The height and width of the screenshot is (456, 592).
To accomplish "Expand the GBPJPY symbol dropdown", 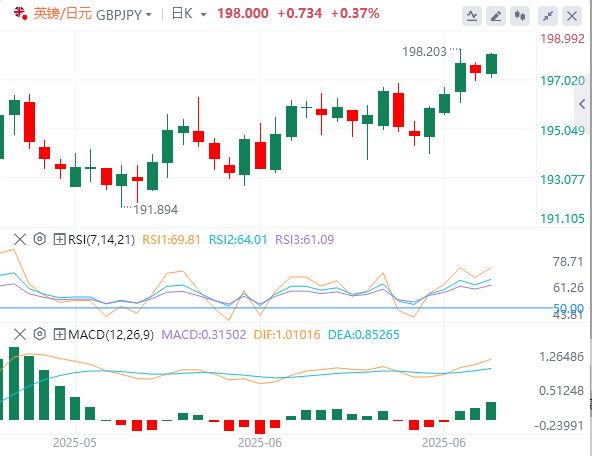I will (148, 15).
